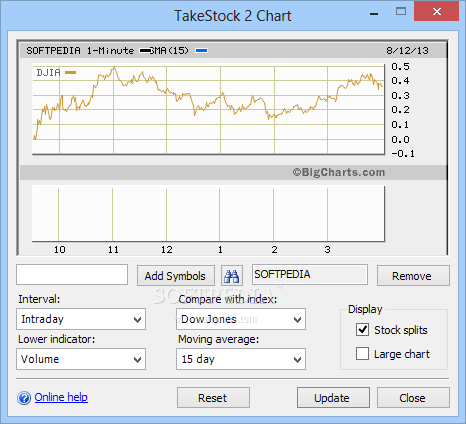Screen dimensions: 466x424
Task: Click the gold DJIA legend color marker
Action: [70, 72]
